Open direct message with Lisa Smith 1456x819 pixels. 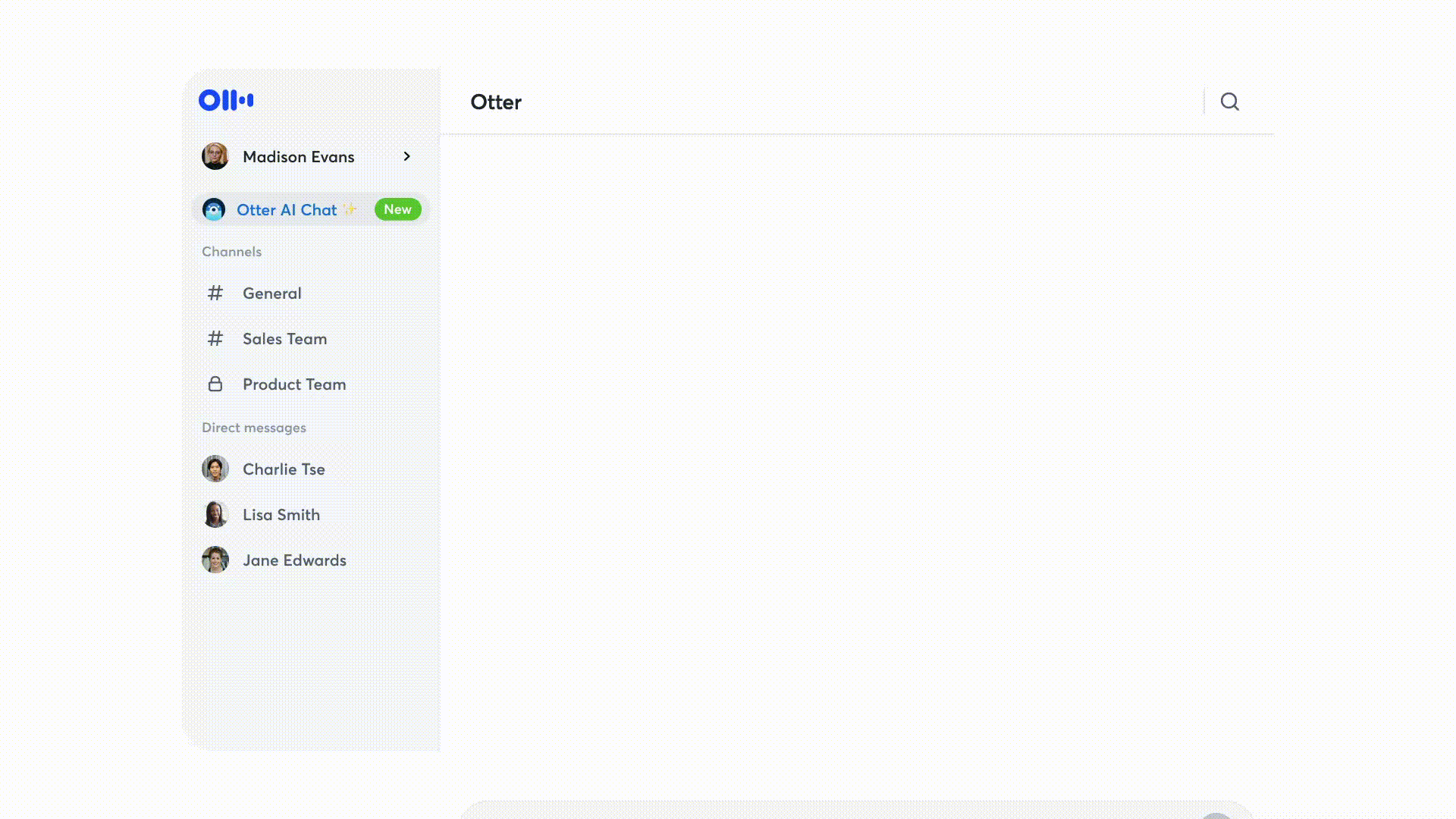[281, 514]
